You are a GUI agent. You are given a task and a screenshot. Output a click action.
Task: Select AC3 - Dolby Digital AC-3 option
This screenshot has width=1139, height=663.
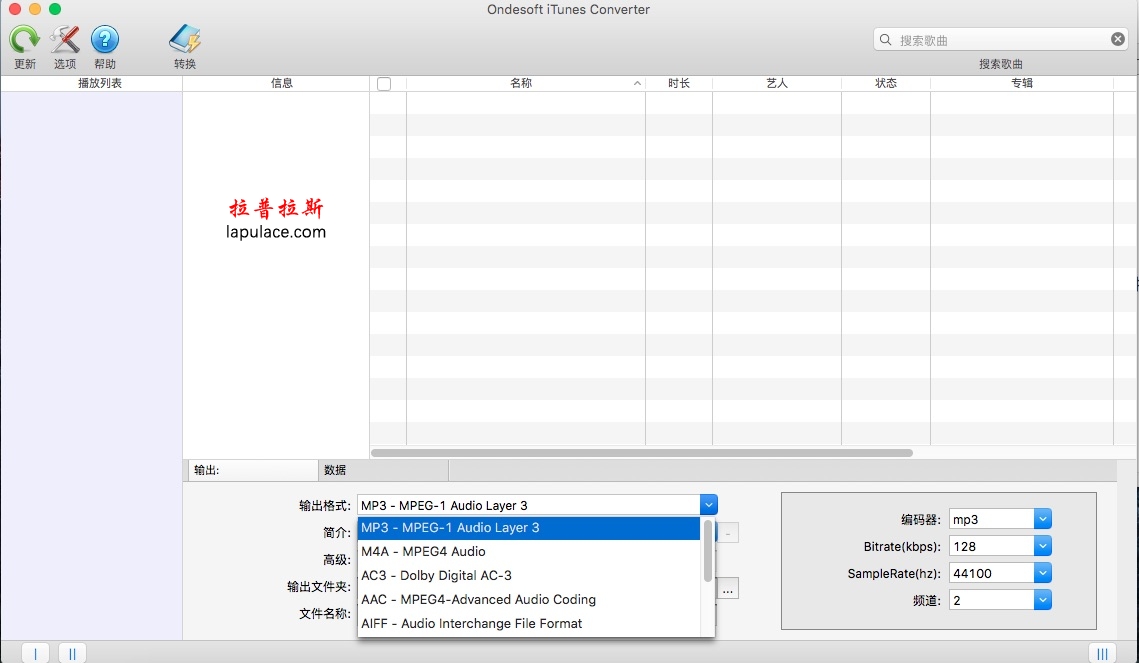point(529,575)
